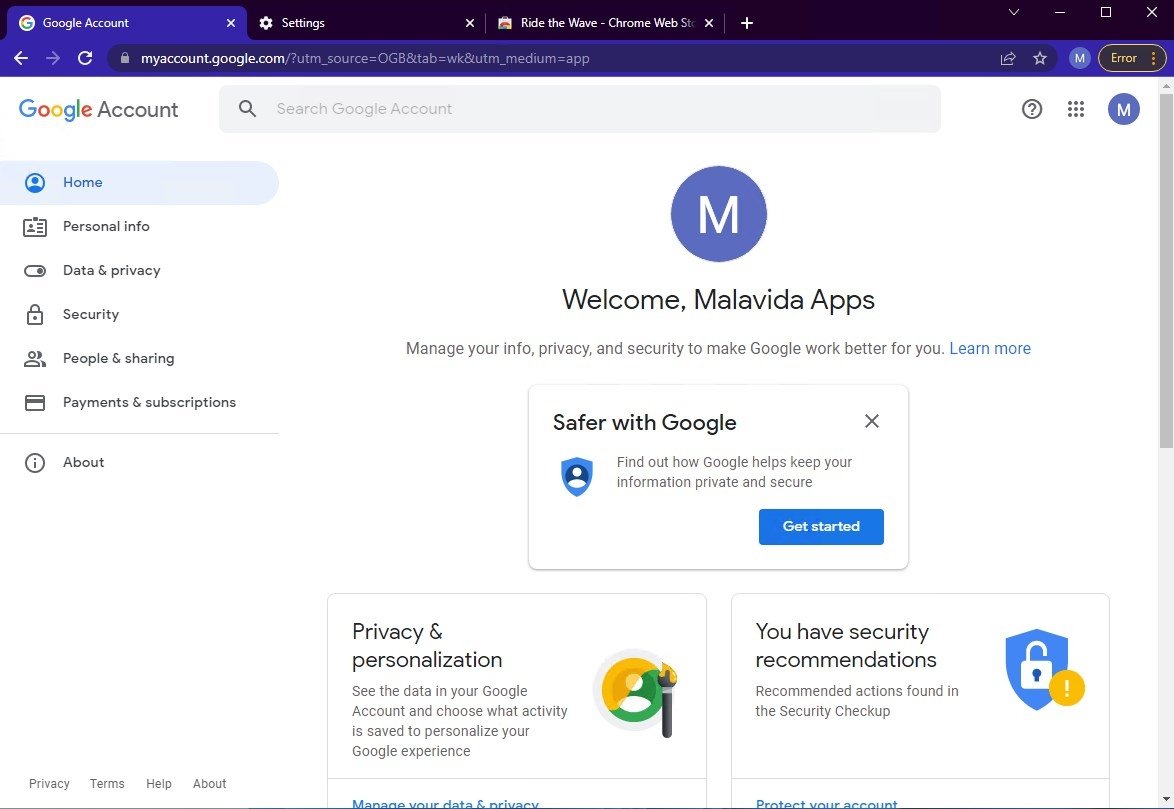Click the footer Privacy link

pyautogui.click(x=49, y=784)
